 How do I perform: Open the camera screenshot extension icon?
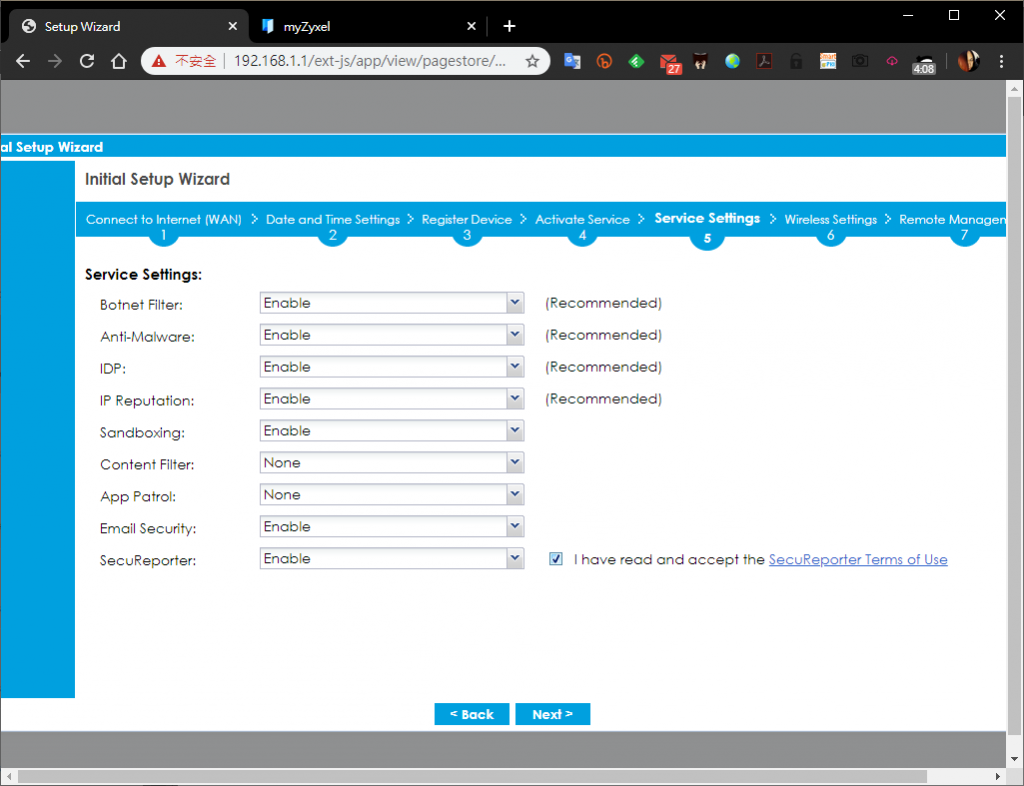click(859, 61)
